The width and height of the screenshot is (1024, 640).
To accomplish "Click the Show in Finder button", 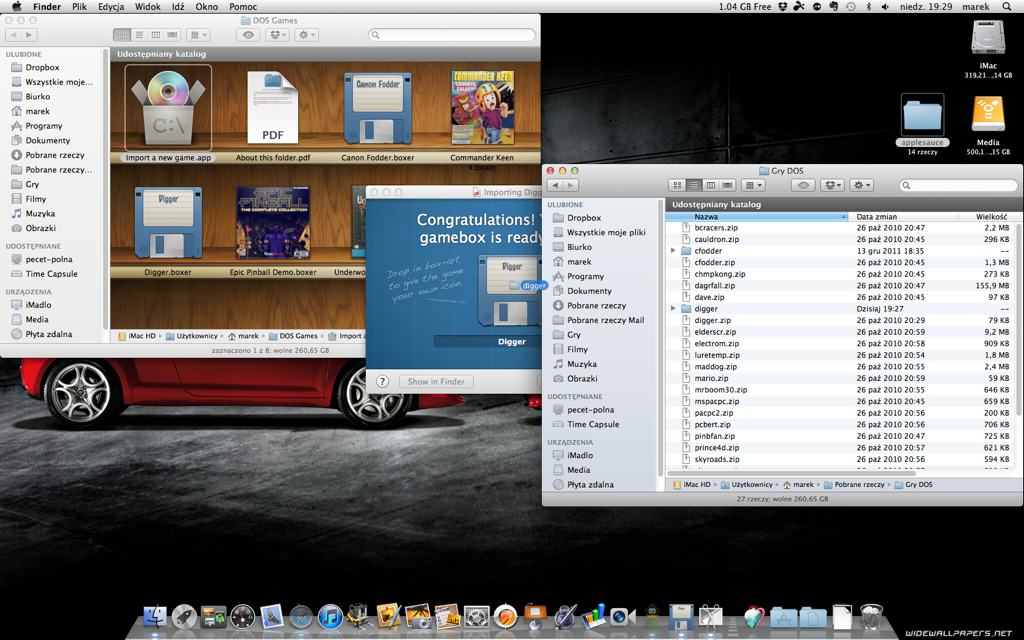I will pyautogui.click(x=436, y=381).
